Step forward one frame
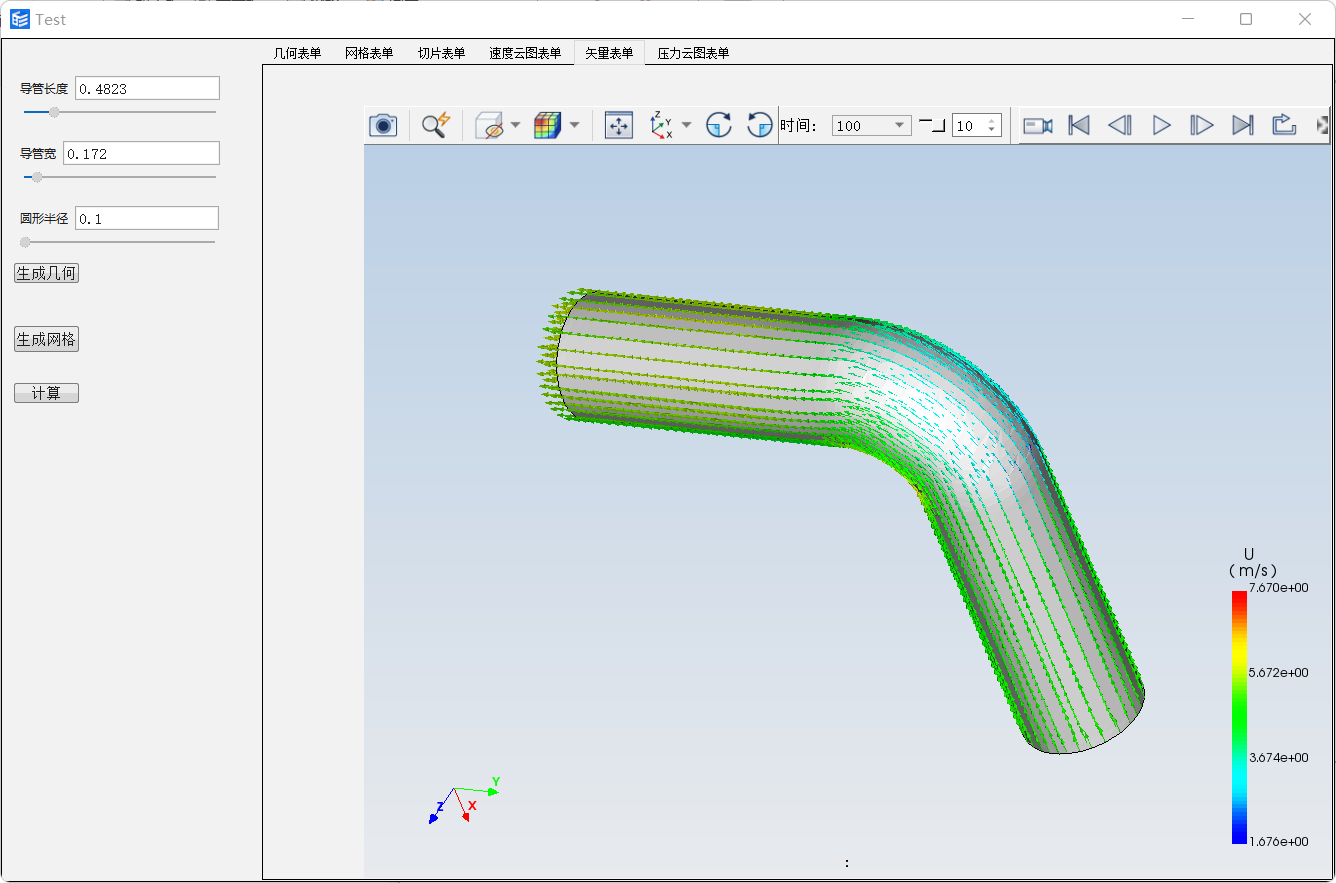This screenshot has width=1336, height=883. tap(1202, 125)
